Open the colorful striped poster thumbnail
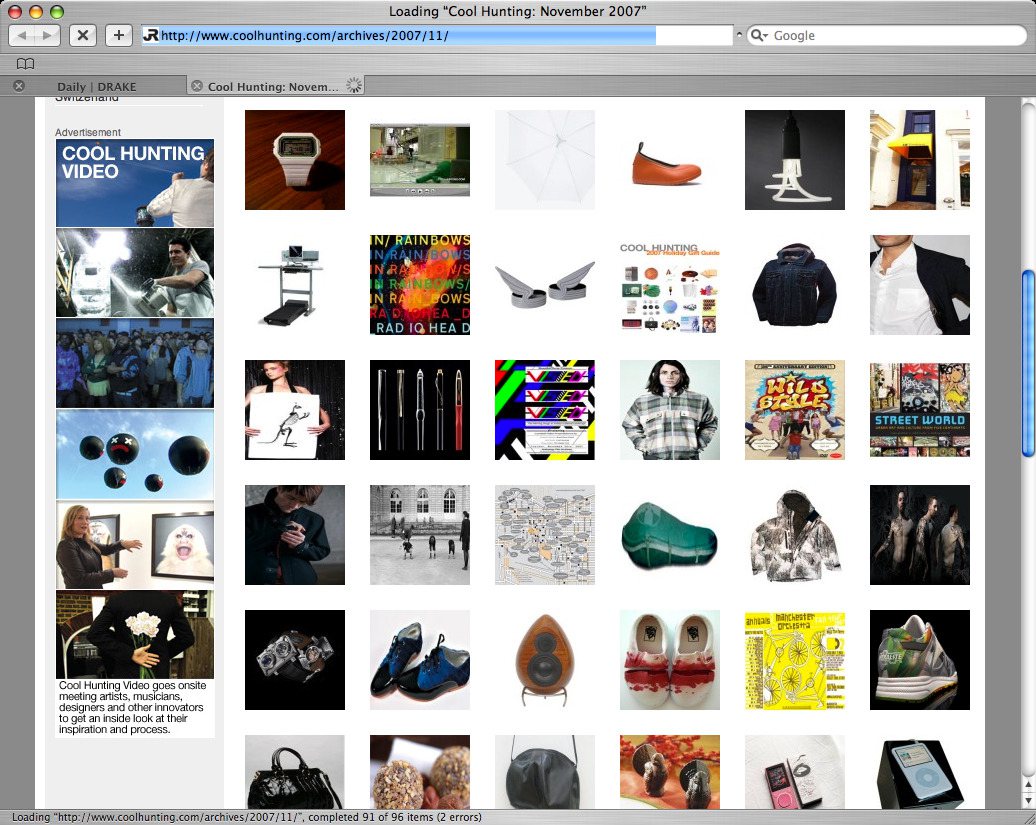Screen dimensions: 1036x825 [x=544, y=410]
